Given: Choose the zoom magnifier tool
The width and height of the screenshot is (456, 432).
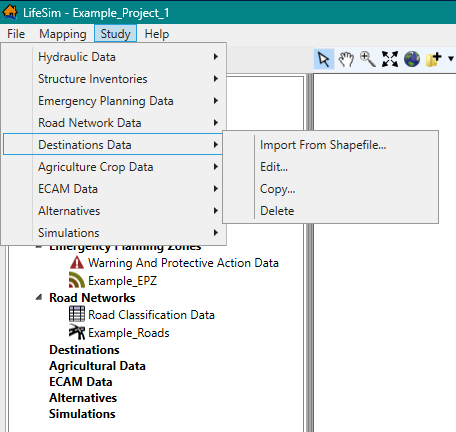Looking at the screenshot, I should click(368, 59).
